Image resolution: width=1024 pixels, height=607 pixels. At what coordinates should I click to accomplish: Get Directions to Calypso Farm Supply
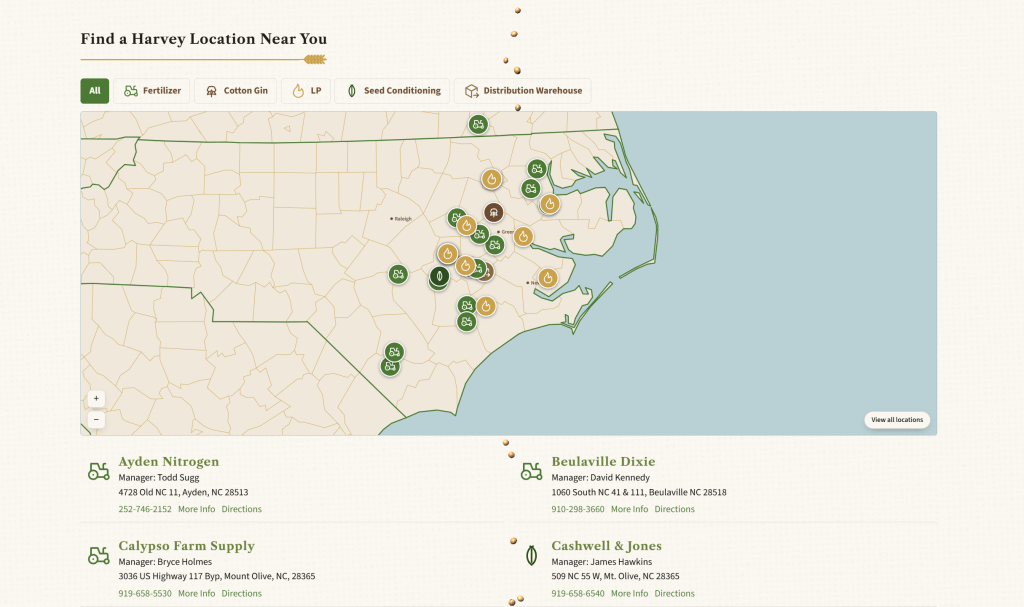(242, 593)
